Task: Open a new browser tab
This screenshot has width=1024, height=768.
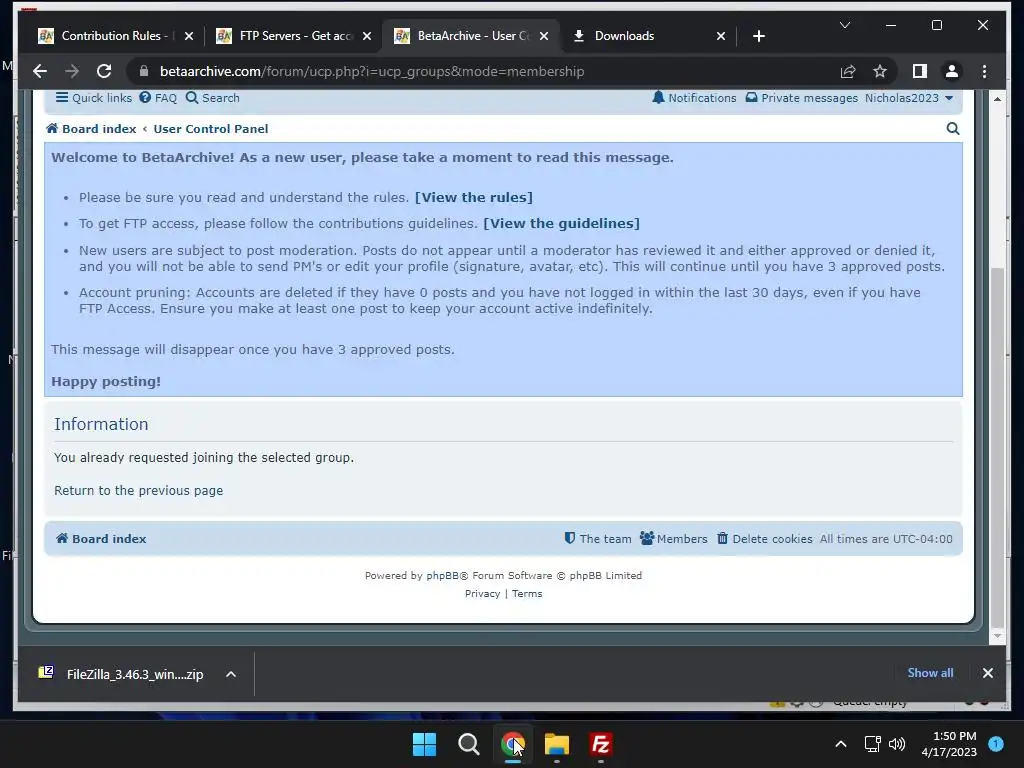Action: (x=758, y=36)
